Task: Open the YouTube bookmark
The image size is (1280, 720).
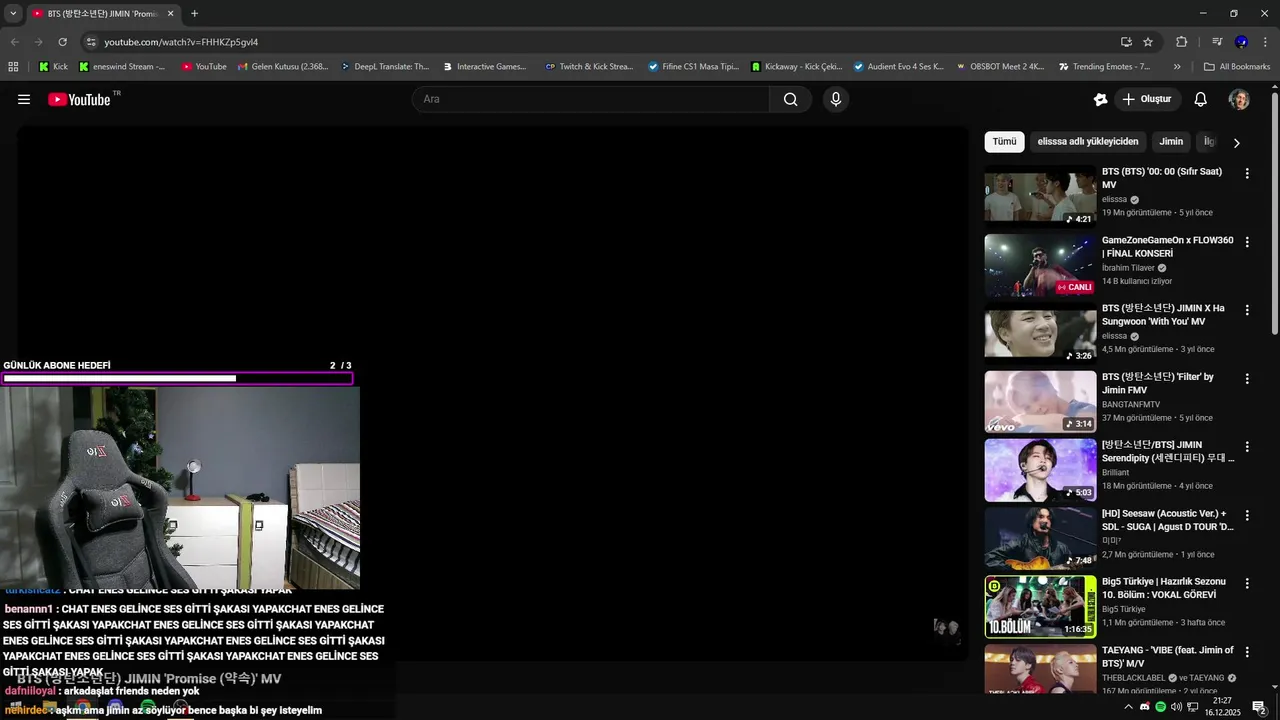Action: [204, 67]
